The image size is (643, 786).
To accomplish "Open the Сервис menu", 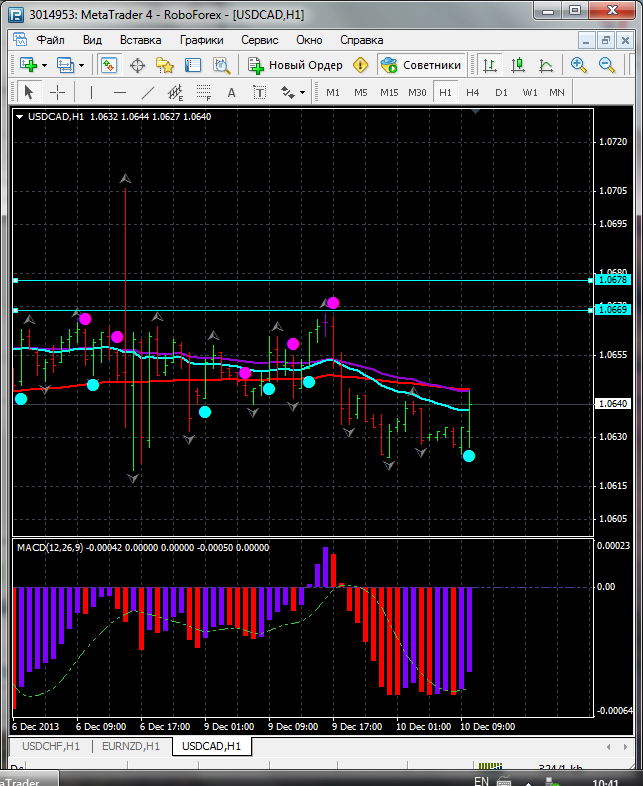I will (x=260, y=40).
